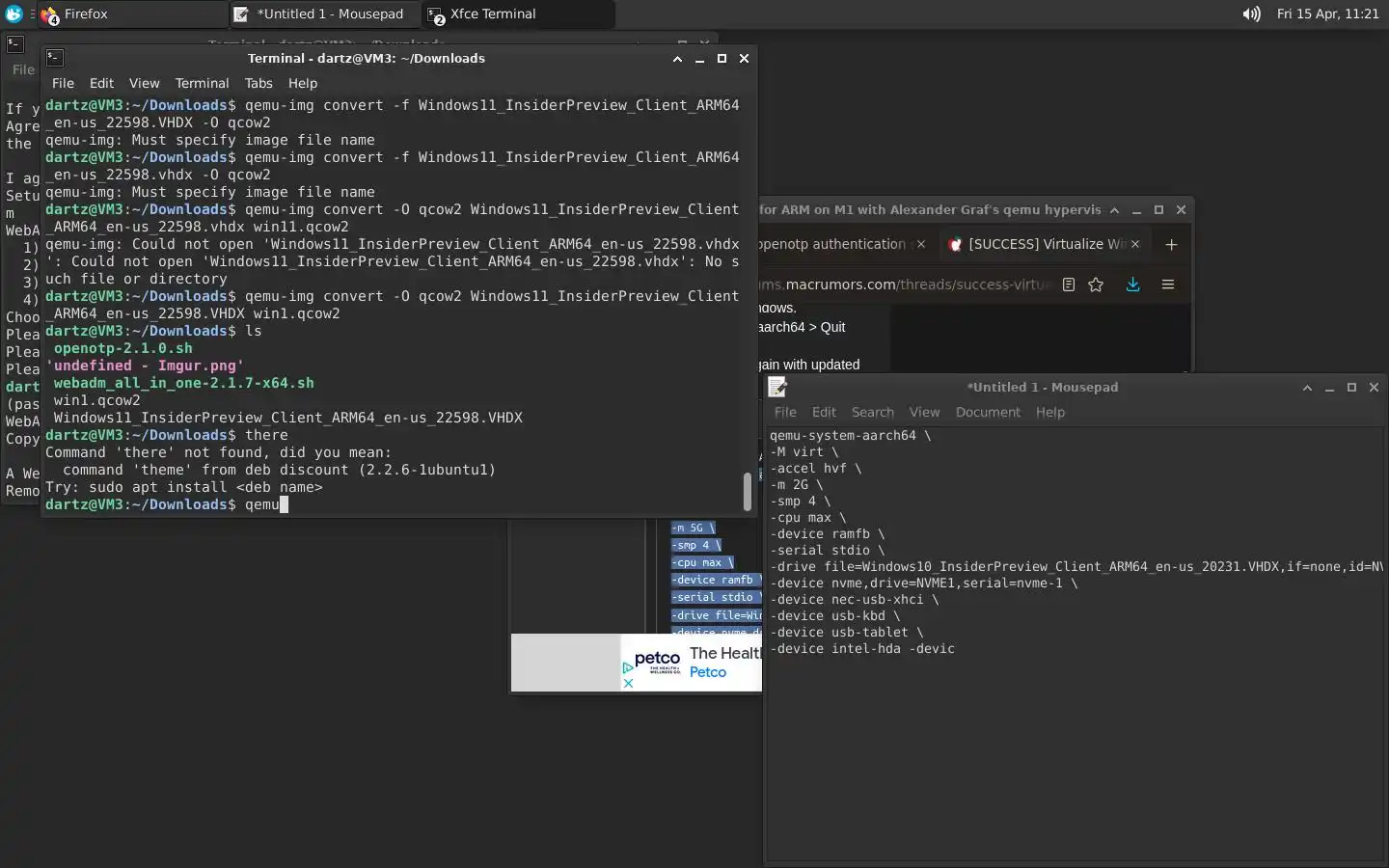
Task: Click the '-cpu max \' line in Firefox code block
Action: point(702,562)
